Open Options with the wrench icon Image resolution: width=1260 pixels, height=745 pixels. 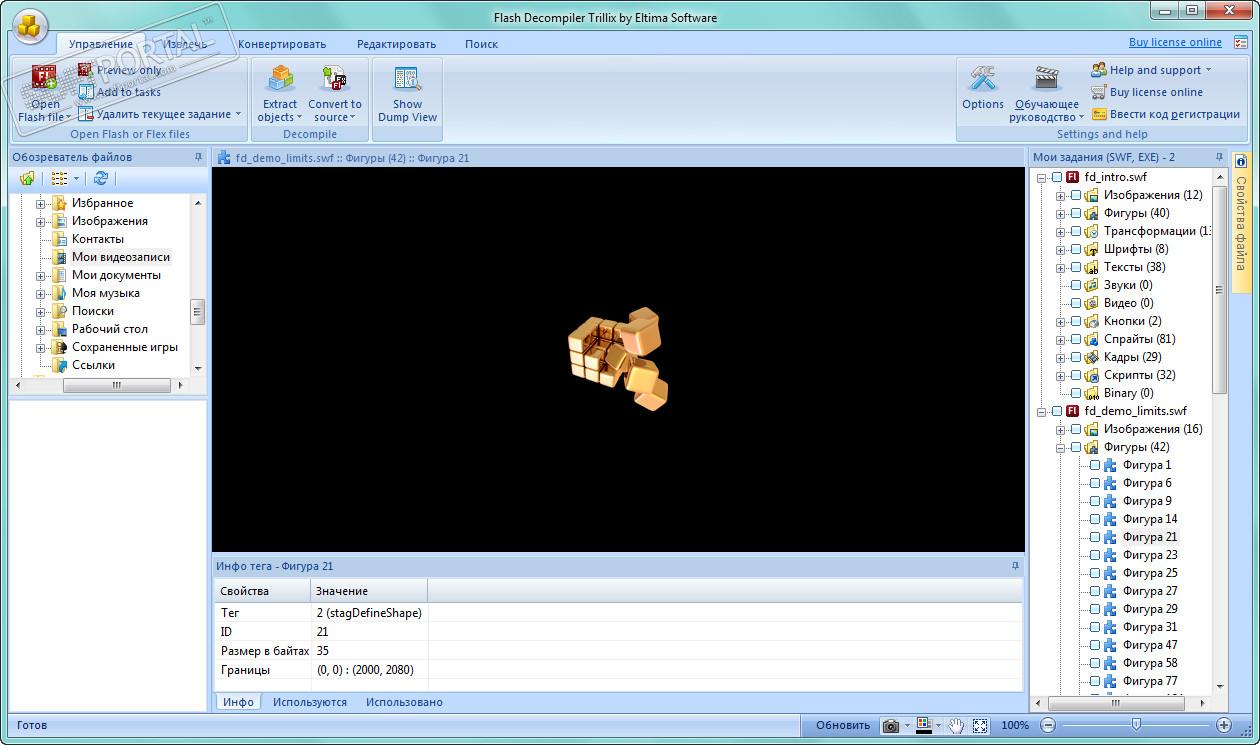tap(983, 79)
